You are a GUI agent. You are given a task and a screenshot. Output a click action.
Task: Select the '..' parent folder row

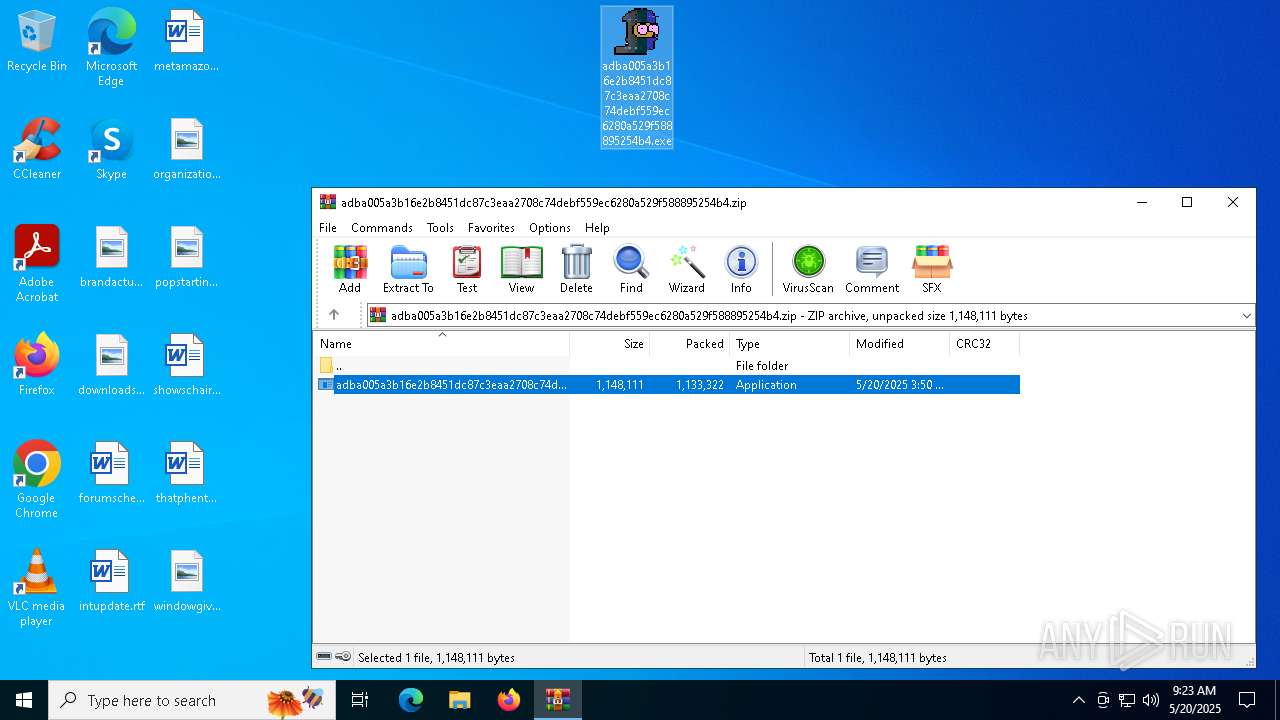point(668,366)
